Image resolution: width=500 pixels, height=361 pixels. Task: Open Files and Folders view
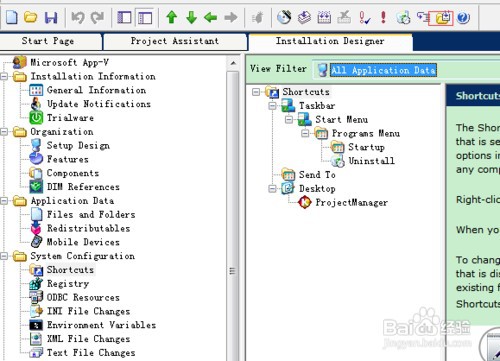[x=91, y=214]
